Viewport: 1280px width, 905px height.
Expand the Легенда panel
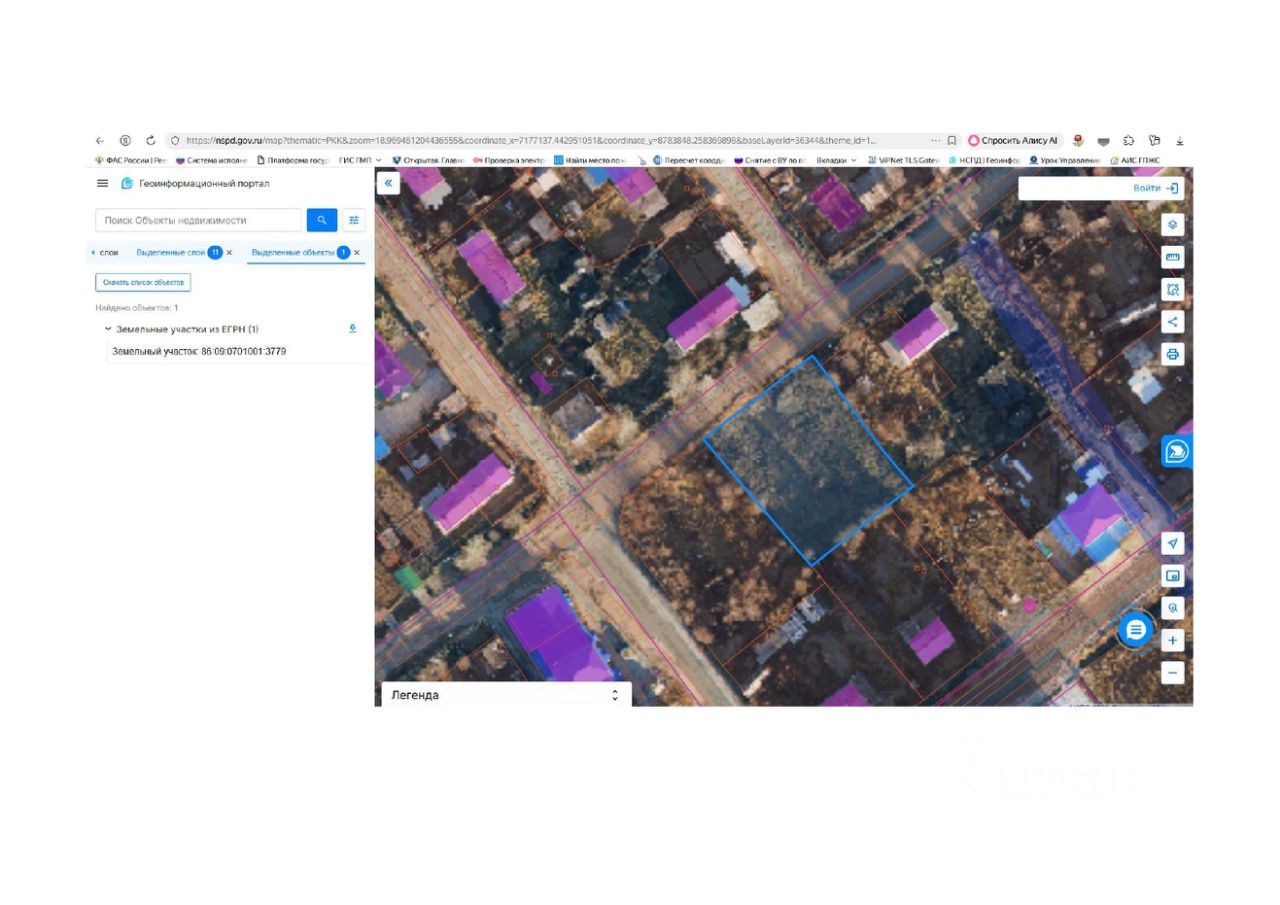506,695
